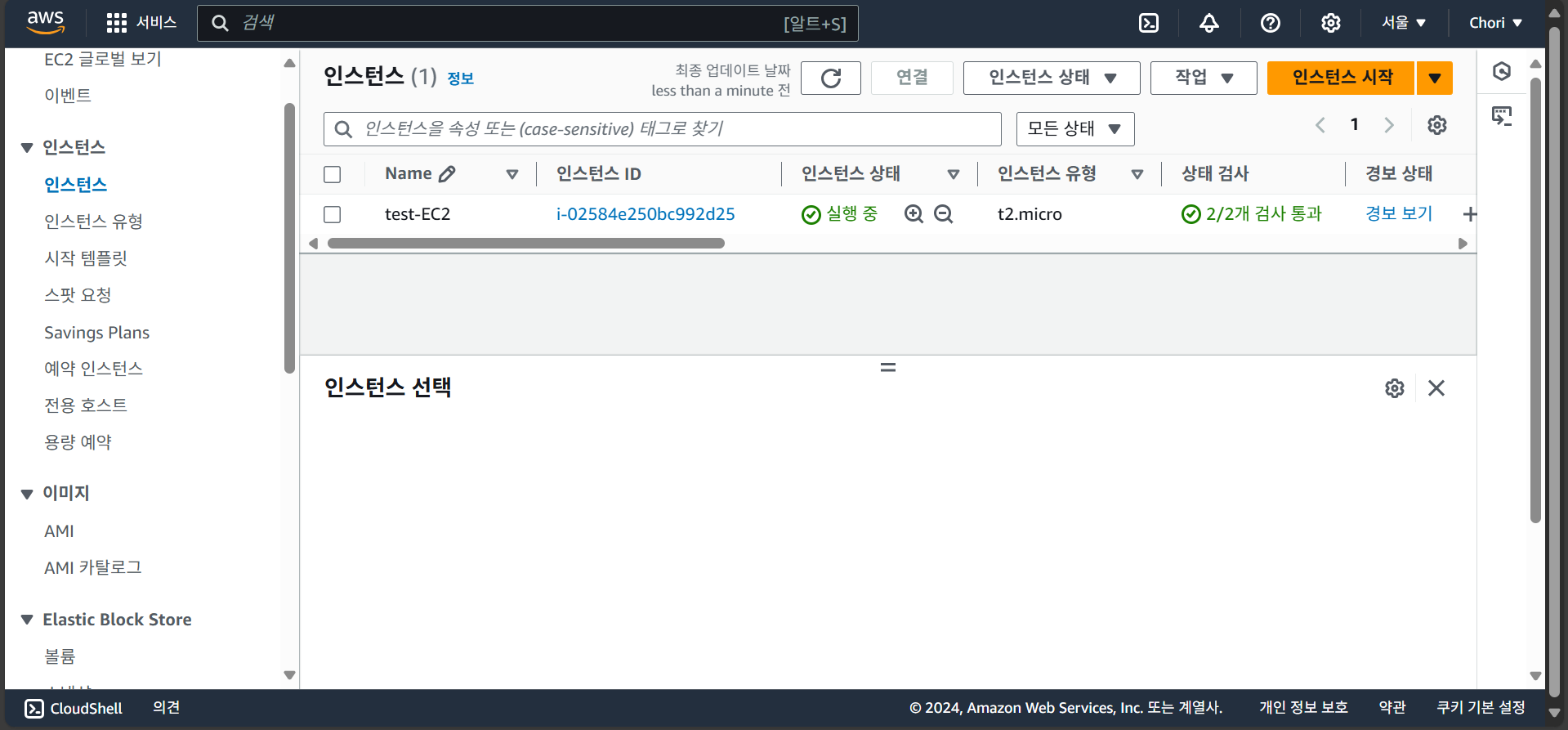
Task: Open table preferences gear icon
Action: pos(1437,125)
